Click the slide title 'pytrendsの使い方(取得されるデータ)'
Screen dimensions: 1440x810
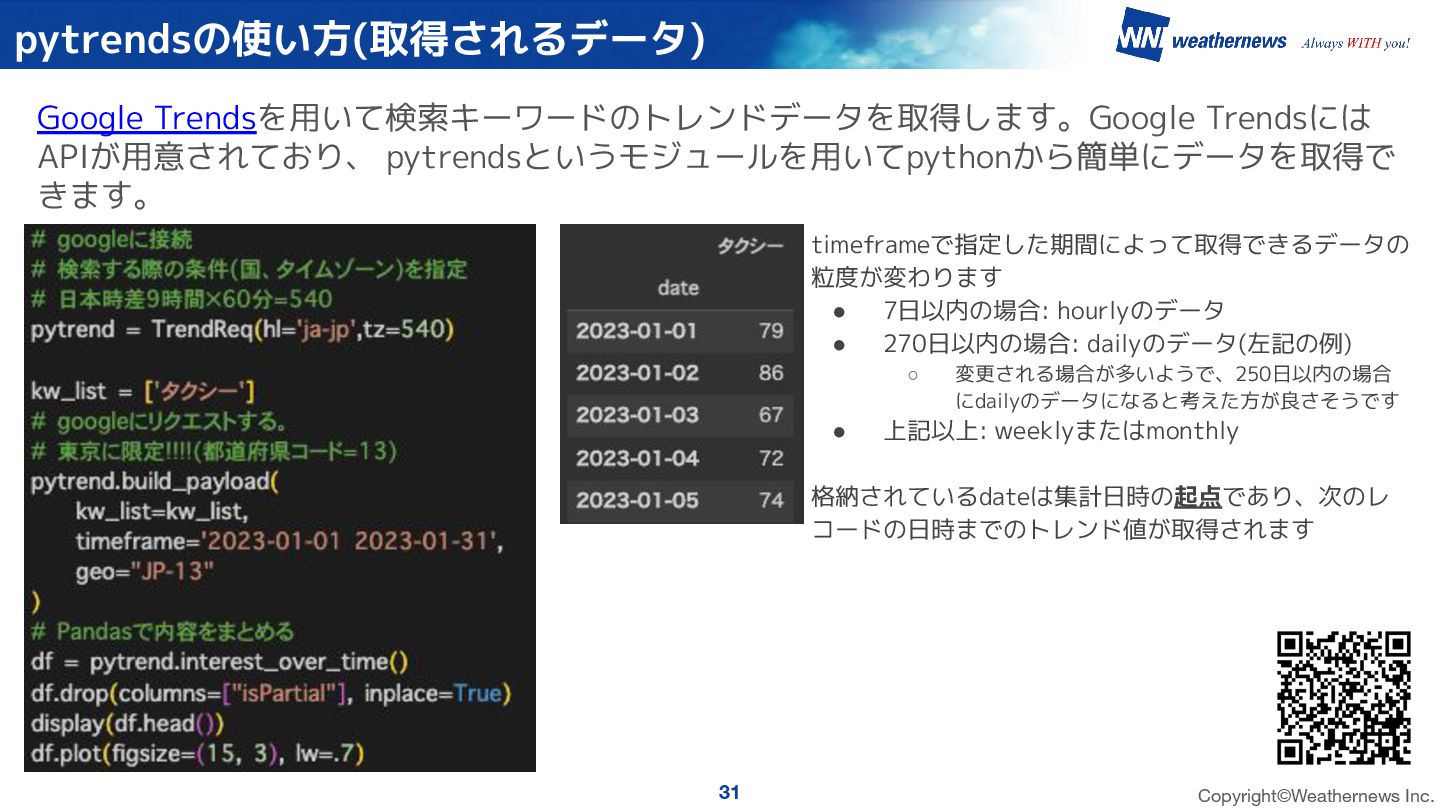(360, 39)
